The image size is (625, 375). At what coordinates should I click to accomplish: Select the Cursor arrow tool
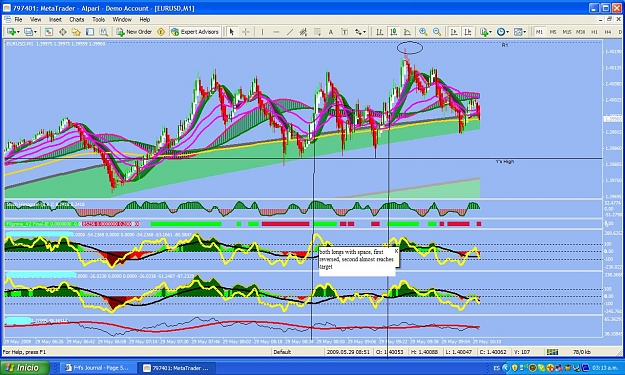pos(232,32)
